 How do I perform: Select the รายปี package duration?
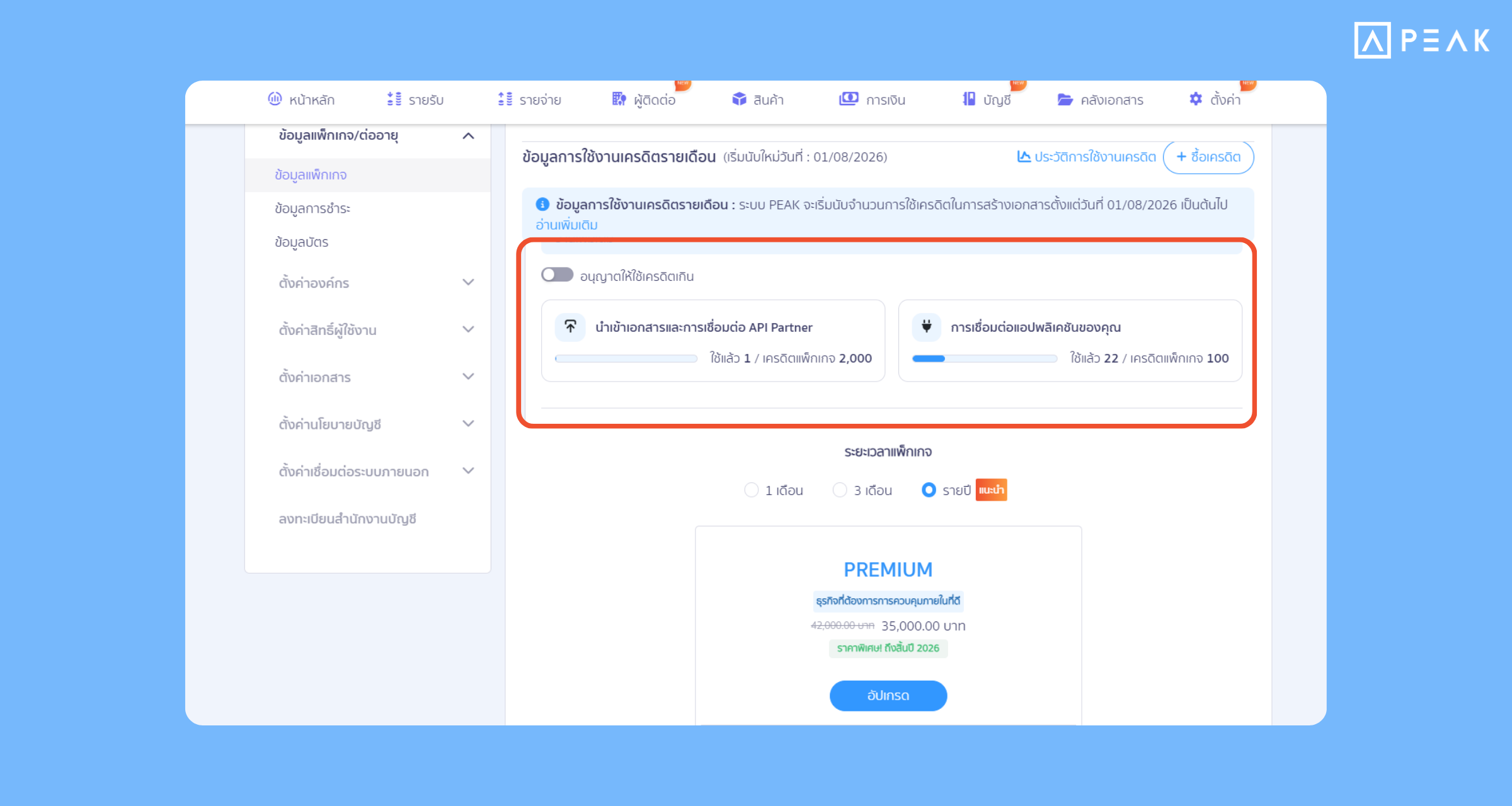click(x=929, y=490)
